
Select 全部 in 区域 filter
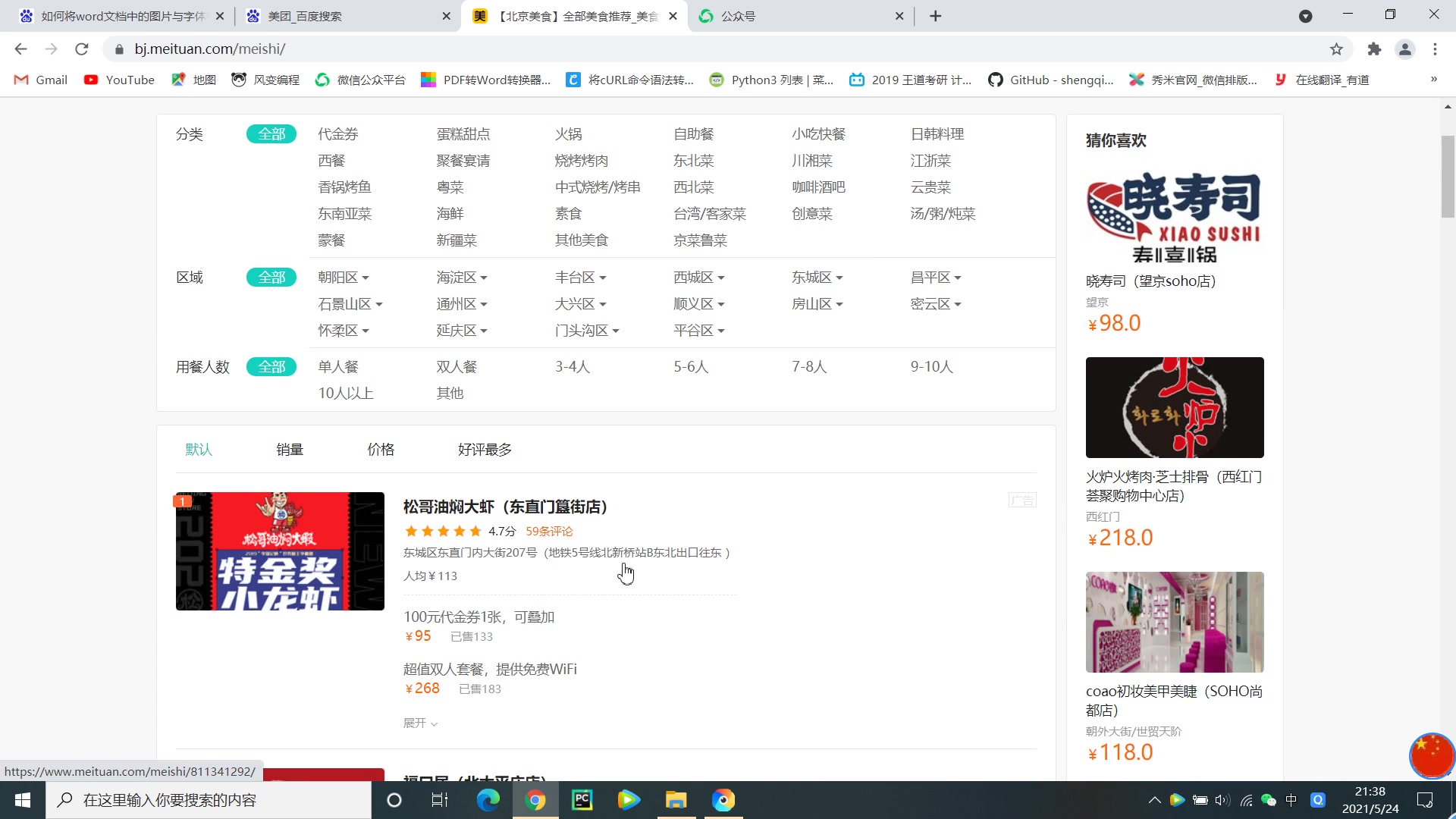click(271, 278)
